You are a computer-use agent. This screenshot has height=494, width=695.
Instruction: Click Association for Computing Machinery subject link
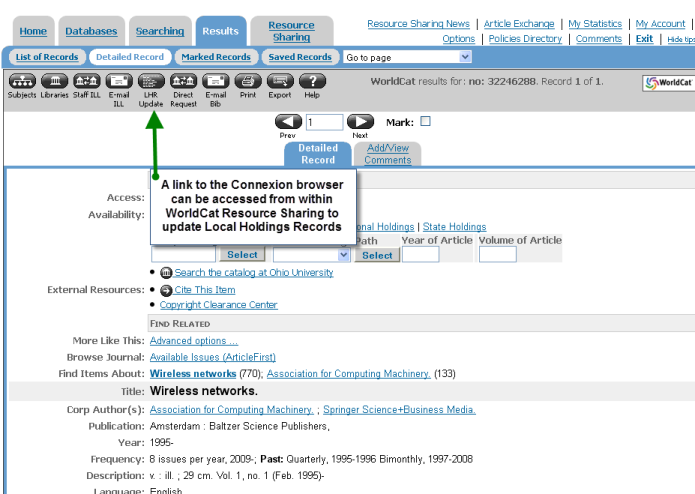pos(349,374)
